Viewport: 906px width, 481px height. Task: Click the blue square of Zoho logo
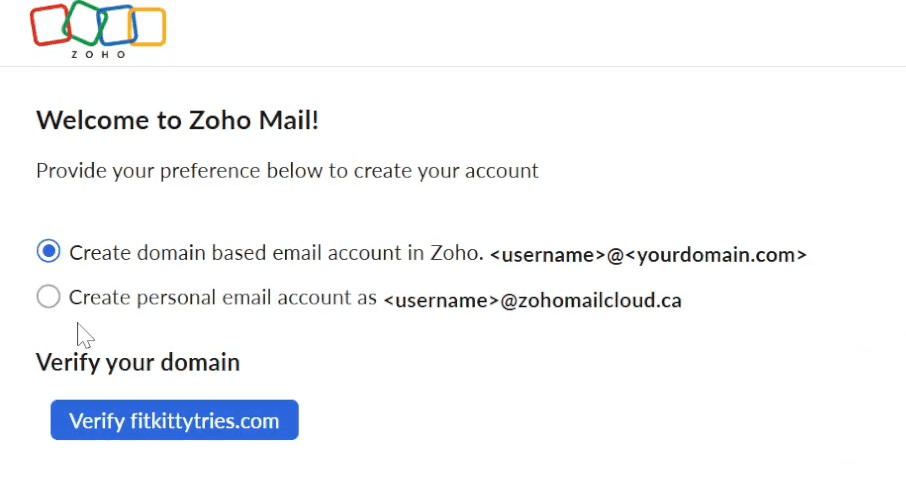[116, 26]
